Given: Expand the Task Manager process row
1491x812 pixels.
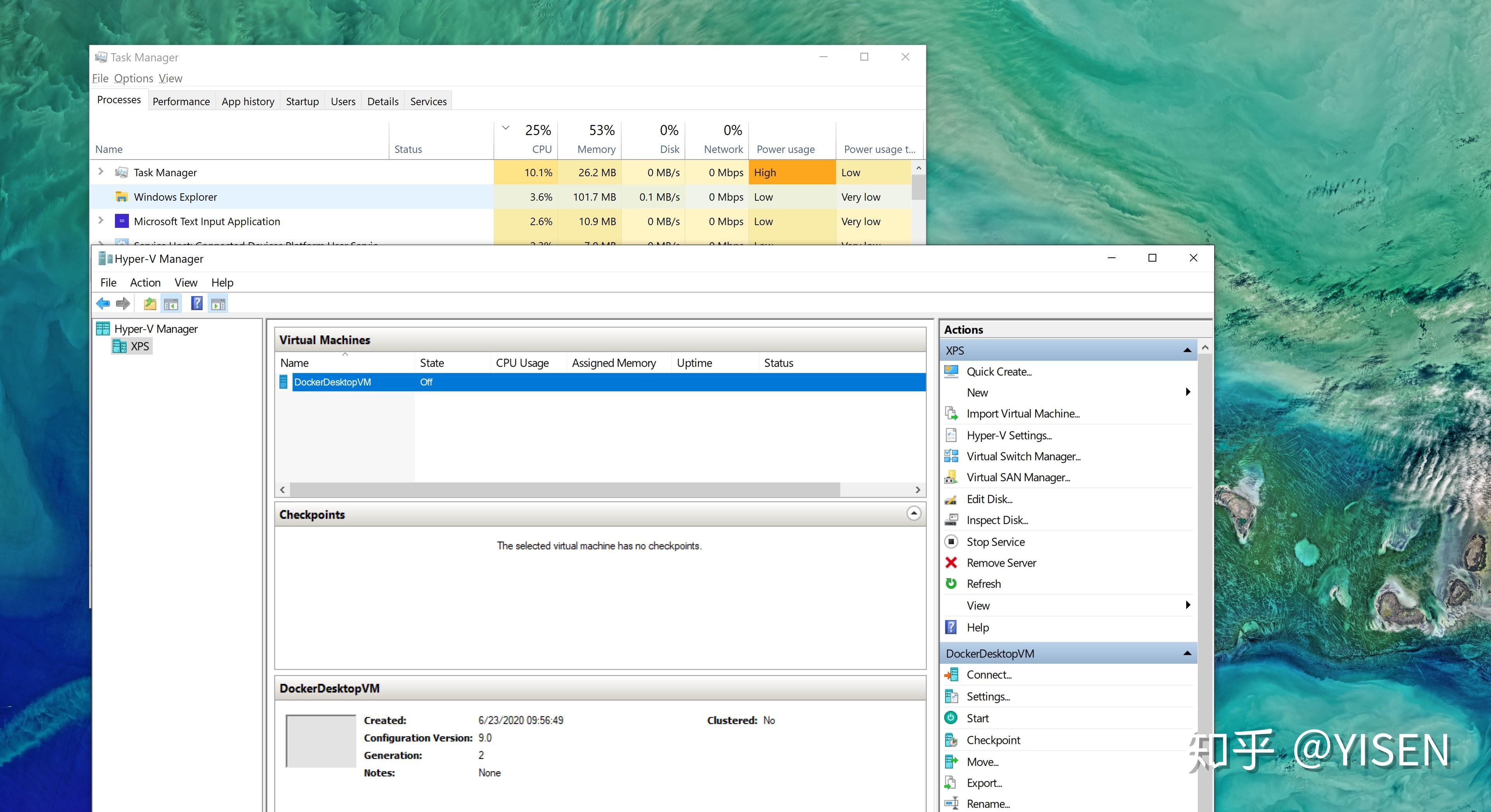Looking at the screenshot, I should point(101,172).
